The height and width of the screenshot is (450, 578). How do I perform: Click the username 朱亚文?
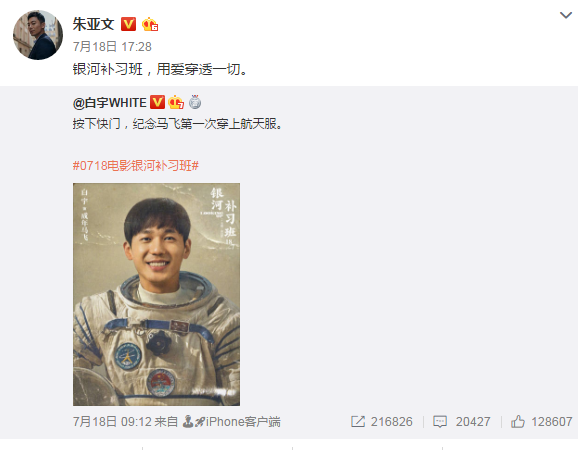(93, 24)
